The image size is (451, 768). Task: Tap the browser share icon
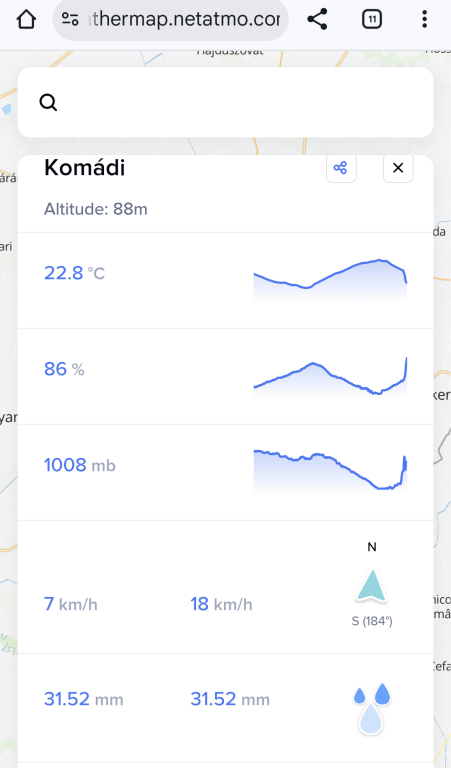(x=317, y=20)
